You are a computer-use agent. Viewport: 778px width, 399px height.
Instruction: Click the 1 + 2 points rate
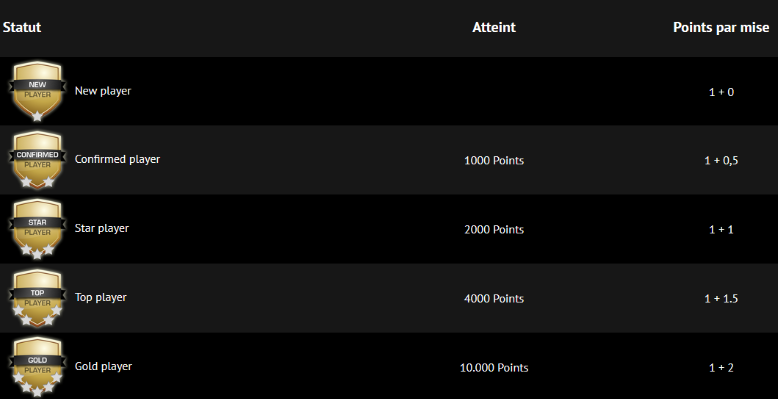point(721,367)
